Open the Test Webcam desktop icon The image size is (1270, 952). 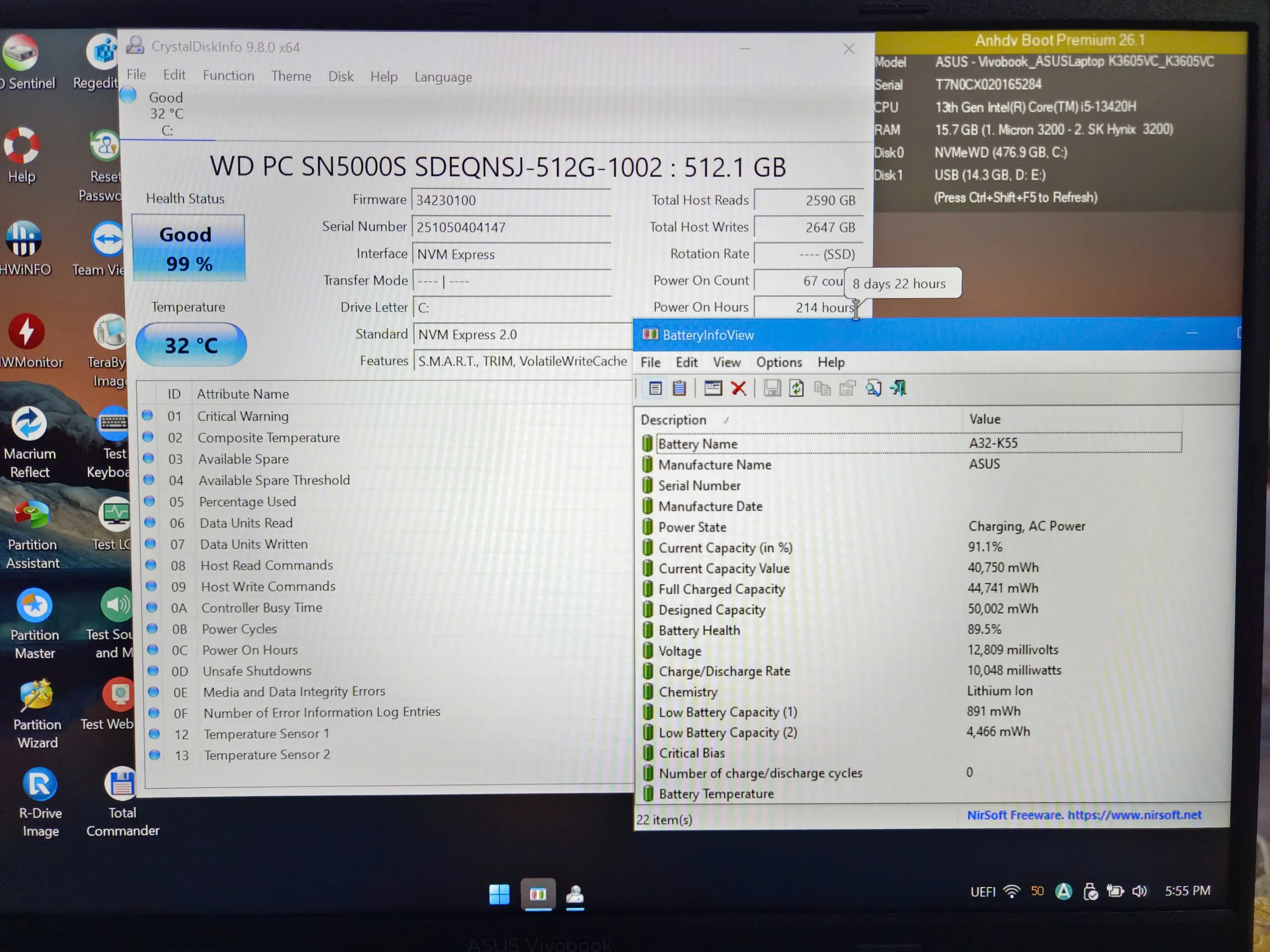click(109, 705)
